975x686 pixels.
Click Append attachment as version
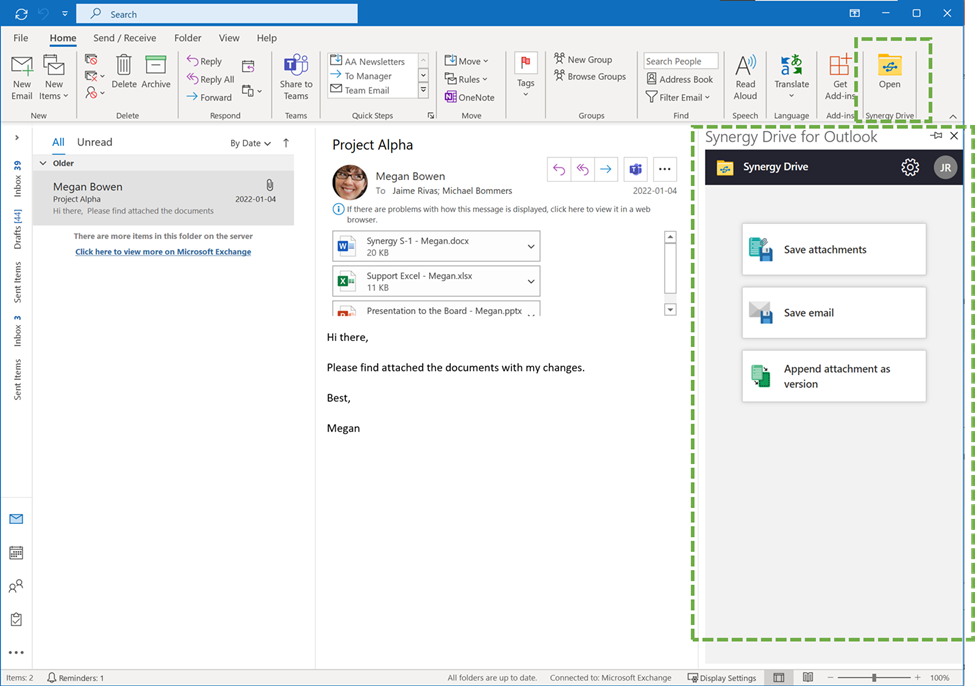(x=834, y=376)
